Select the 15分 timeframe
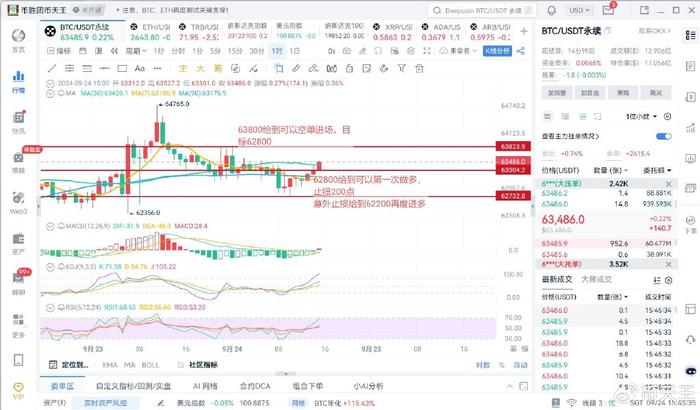The image size is (700, 410). (235, 51)
